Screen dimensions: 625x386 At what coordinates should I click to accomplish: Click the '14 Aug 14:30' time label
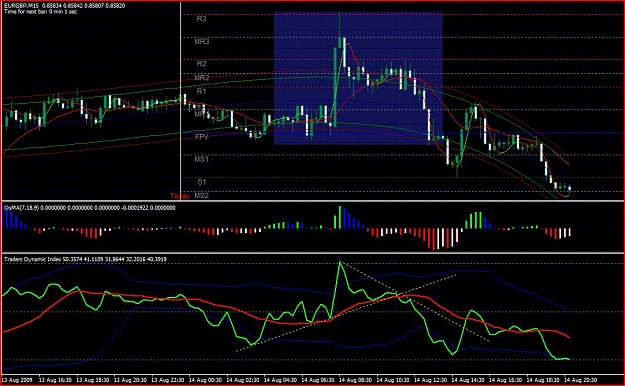tap(468, 380)
